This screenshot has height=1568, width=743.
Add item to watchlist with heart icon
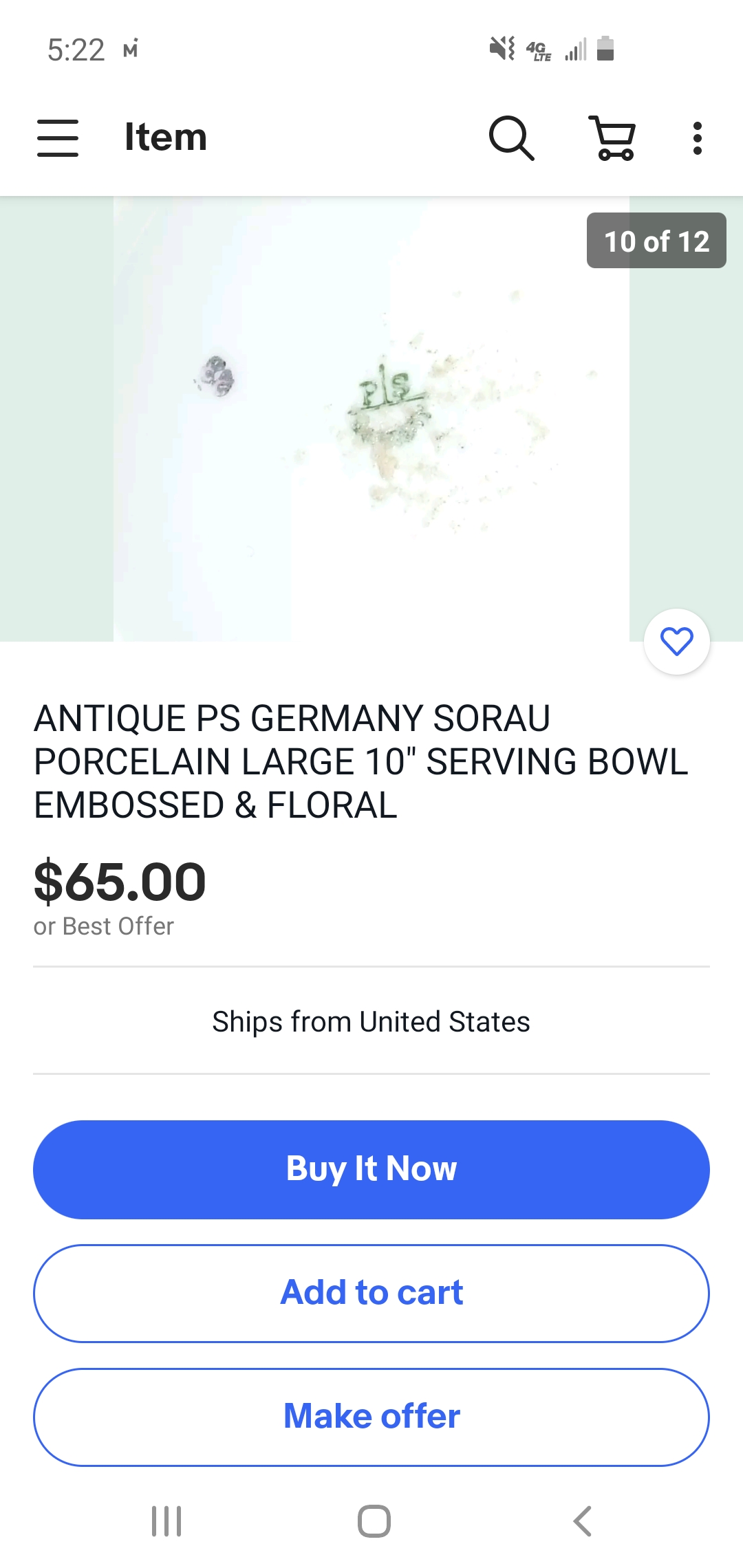(676, 642)
